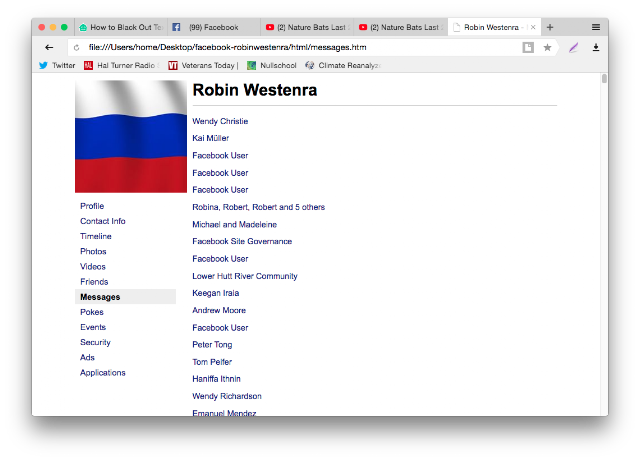Click the address bar URL field
Image resolution: width=640 pixels, height=461 pixels.
pyautogui.click(x=302, y=47)
